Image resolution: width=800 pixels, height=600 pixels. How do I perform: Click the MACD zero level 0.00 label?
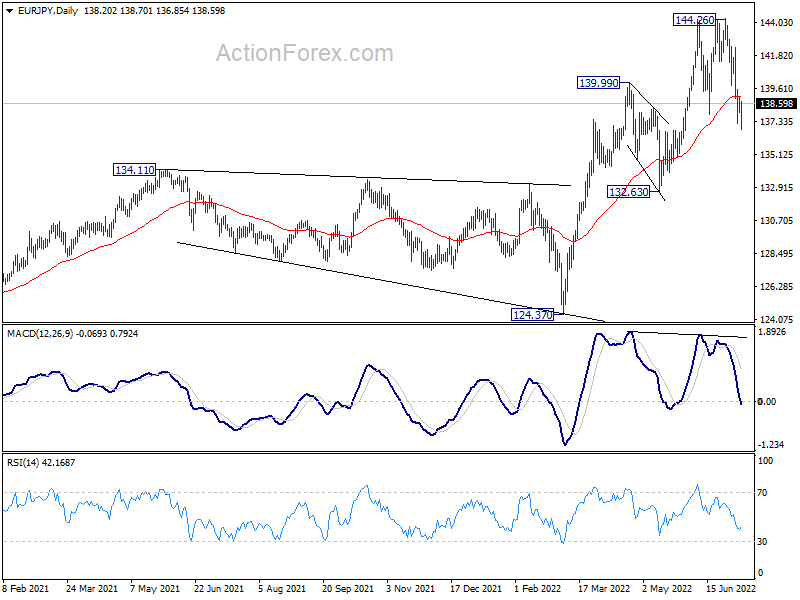coord(767,402)
